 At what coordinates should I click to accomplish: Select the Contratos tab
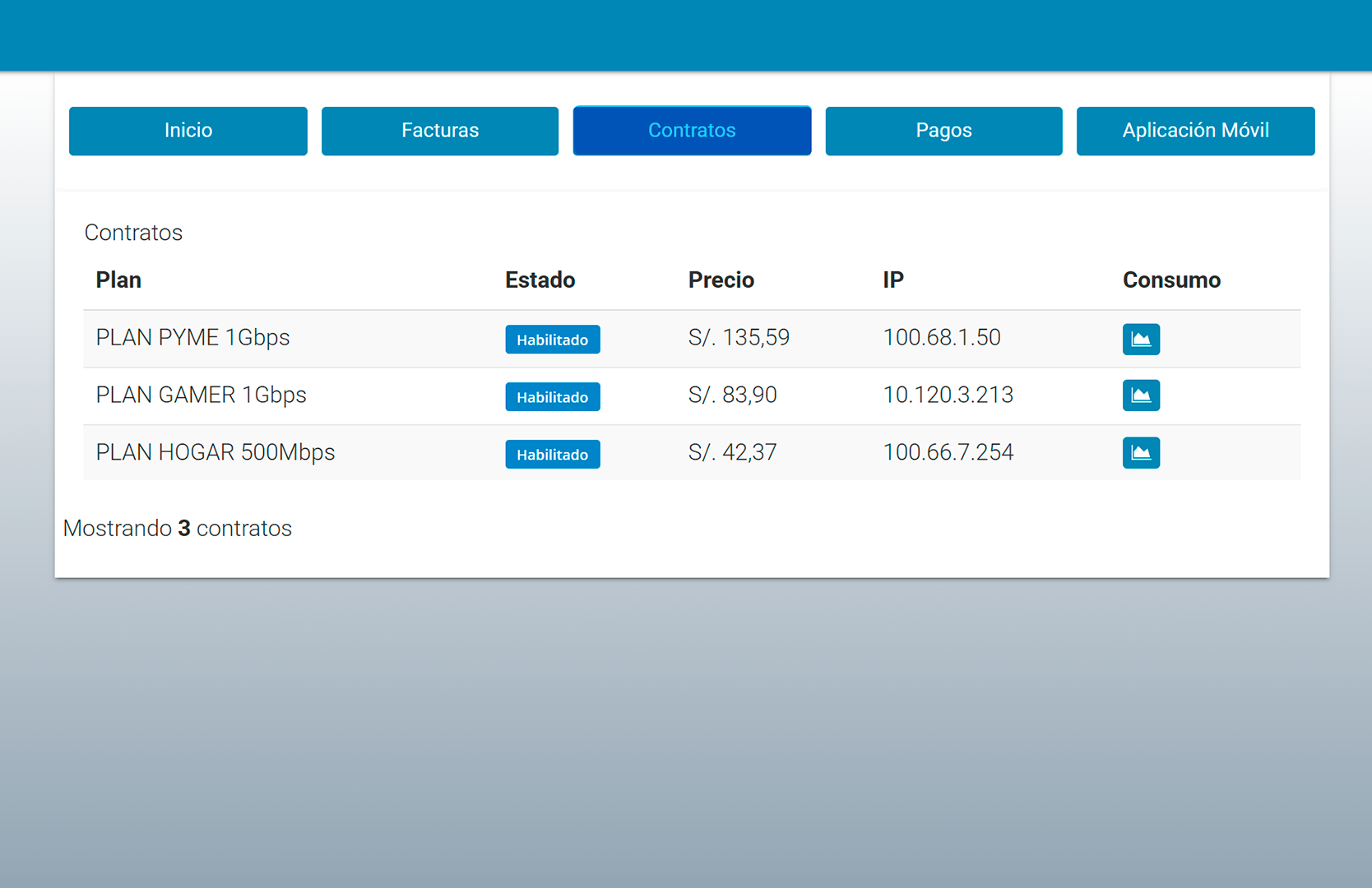692,131
